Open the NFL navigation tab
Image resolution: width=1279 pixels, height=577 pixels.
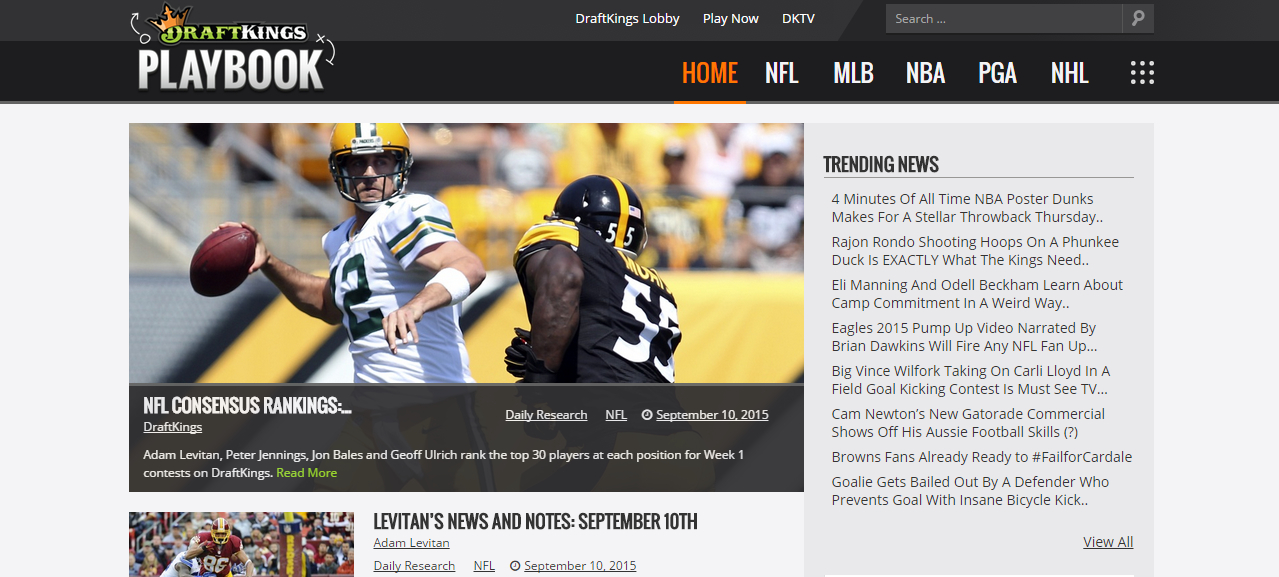[782, 73]
